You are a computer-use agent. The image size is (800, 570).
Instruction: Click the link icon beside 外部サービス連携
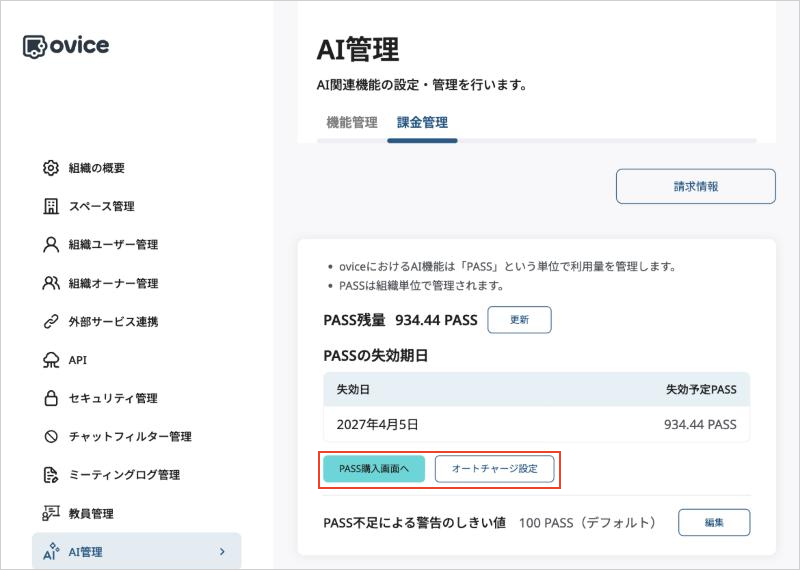click(x=51, y=321)
